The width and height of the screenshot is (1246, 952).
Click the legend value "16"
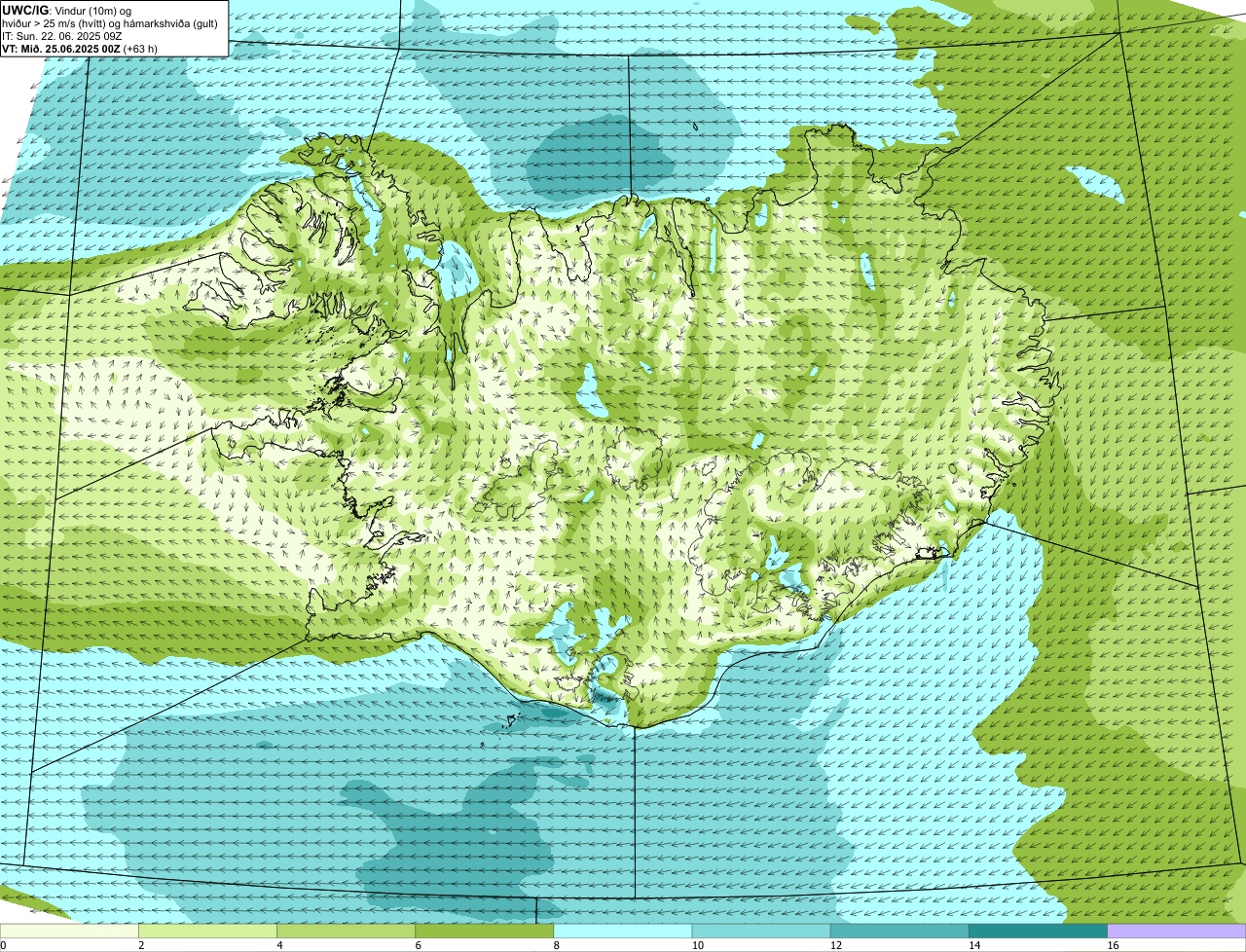(x=1114, y=945)
